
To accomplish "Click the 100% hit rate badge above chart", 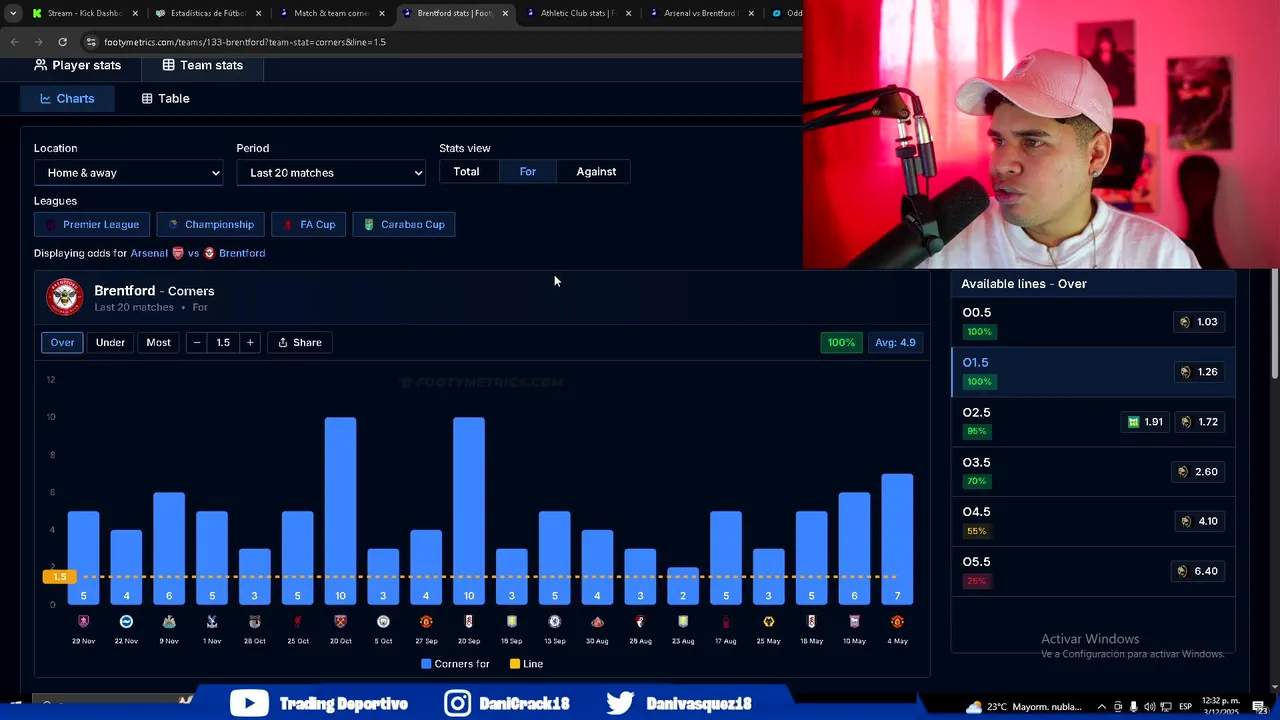I will pos(841,342).
